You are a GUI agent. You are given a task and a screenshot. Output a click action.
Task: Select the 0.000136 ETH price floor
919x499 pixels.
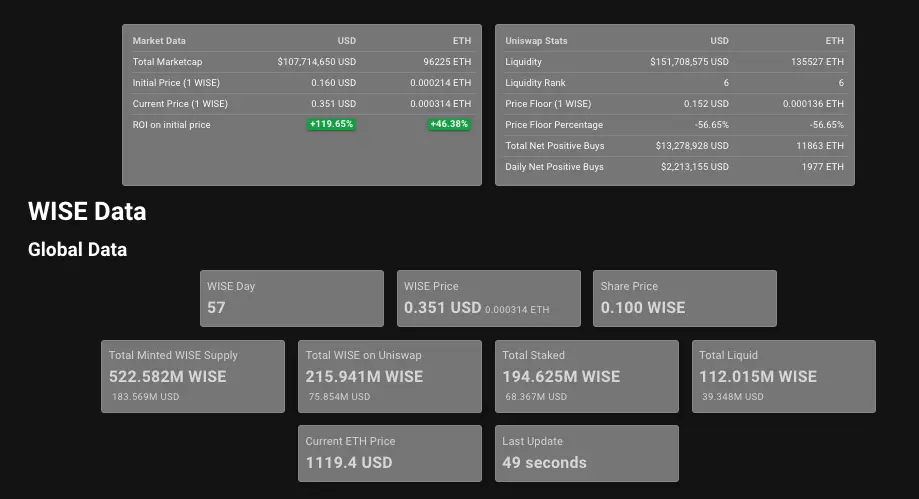pos(814,104)
